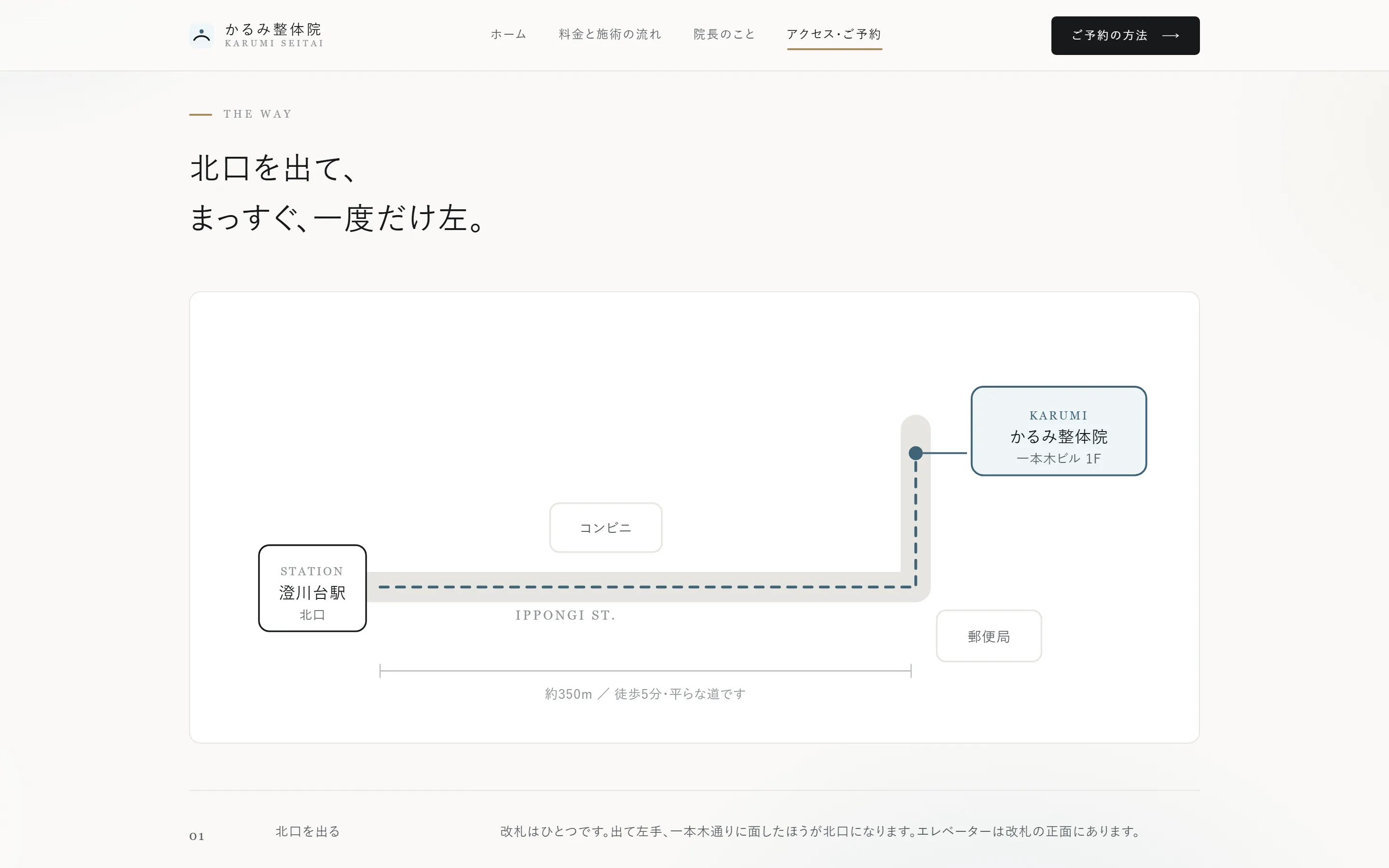Click the 約350m walking distance caption
Viewport: 1389px width, 868px height.
coord(645,694)
